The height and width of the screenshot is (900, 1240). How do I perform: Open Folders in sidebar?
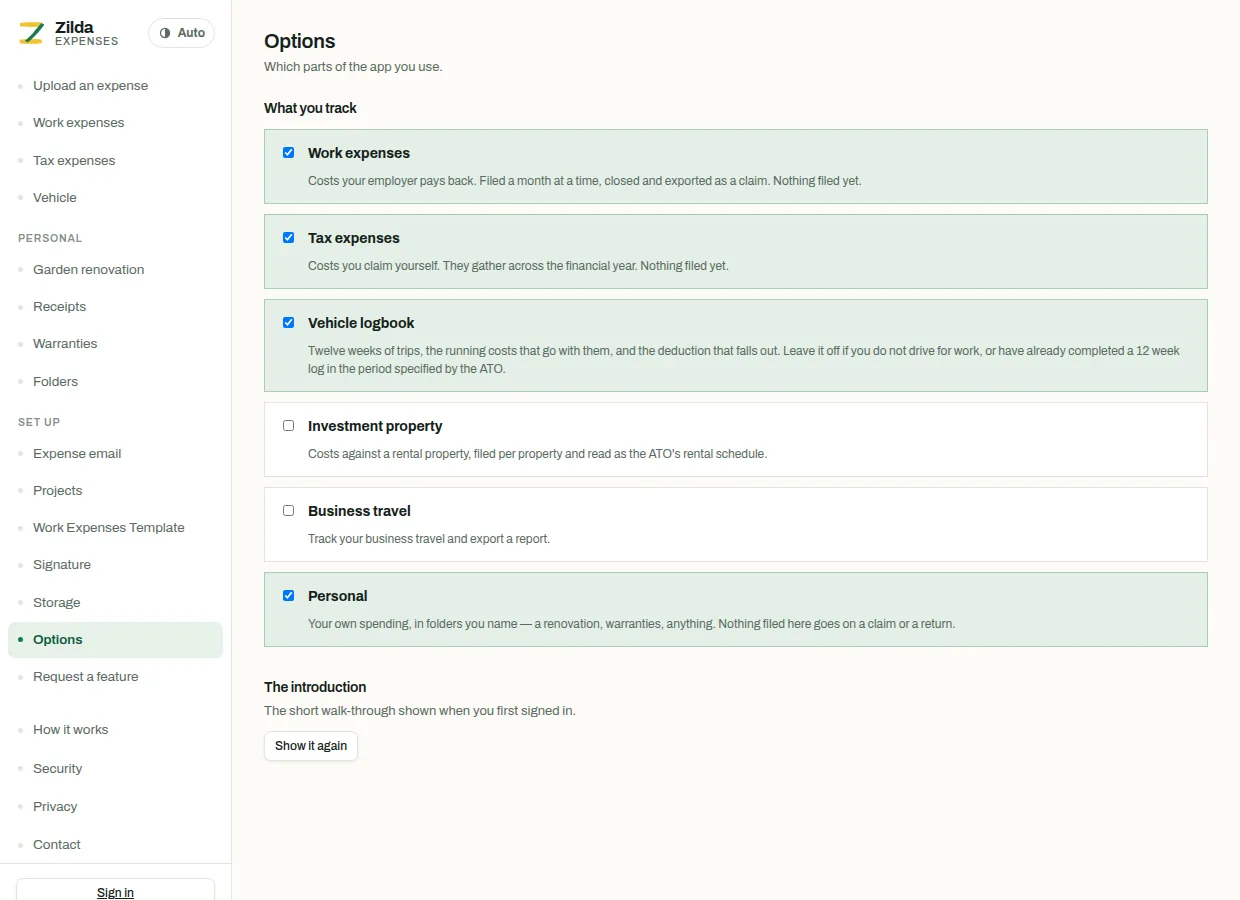click(115, 382)
